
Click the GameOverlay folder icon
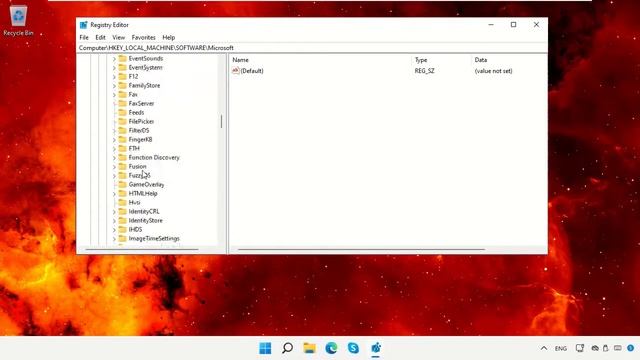pos(122,184)
